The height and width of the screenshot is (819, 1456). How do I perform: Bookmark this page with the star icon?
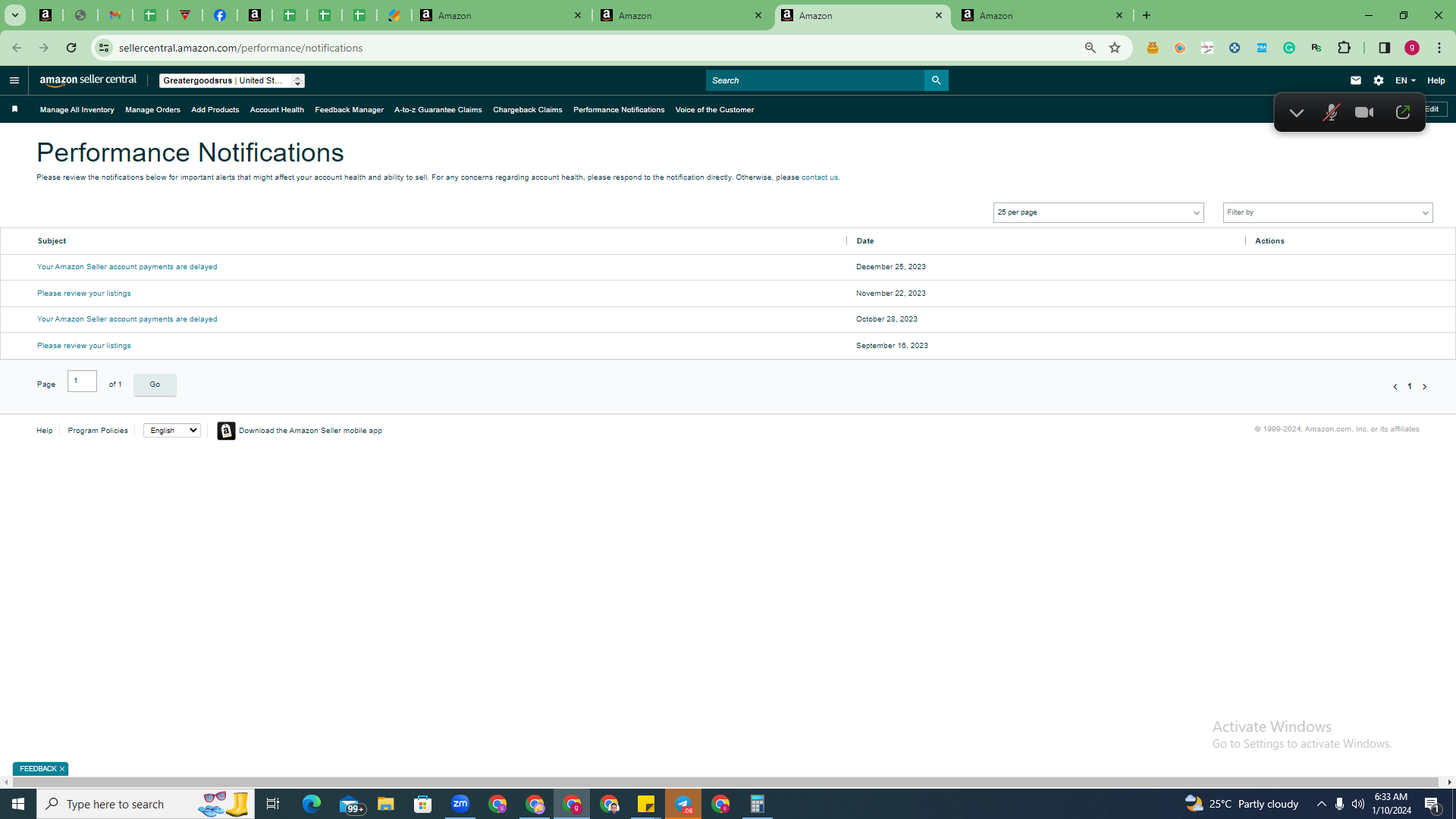click(x=1115, y=48)
